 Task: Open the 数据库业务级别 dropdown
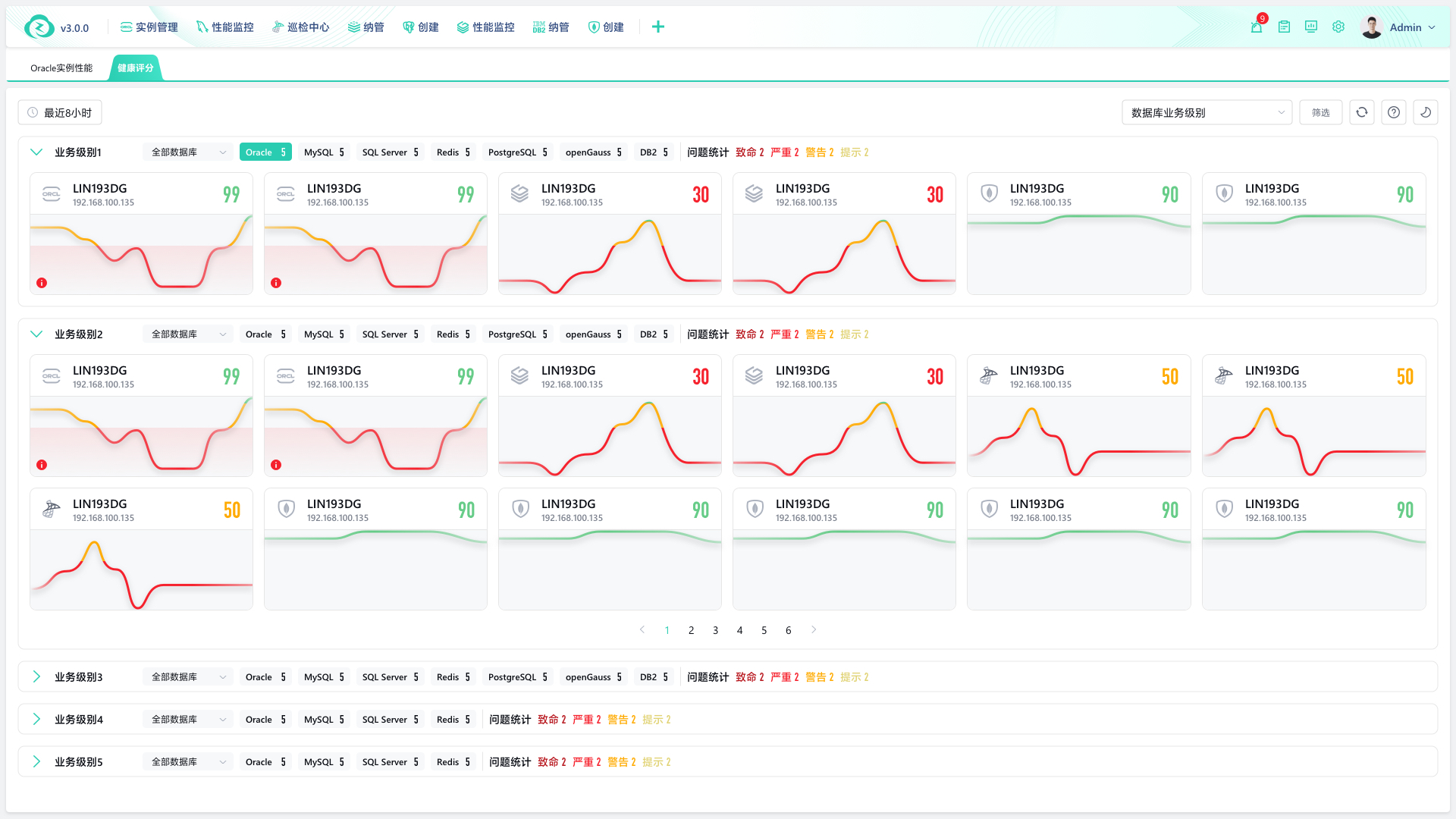(1207, 112)
